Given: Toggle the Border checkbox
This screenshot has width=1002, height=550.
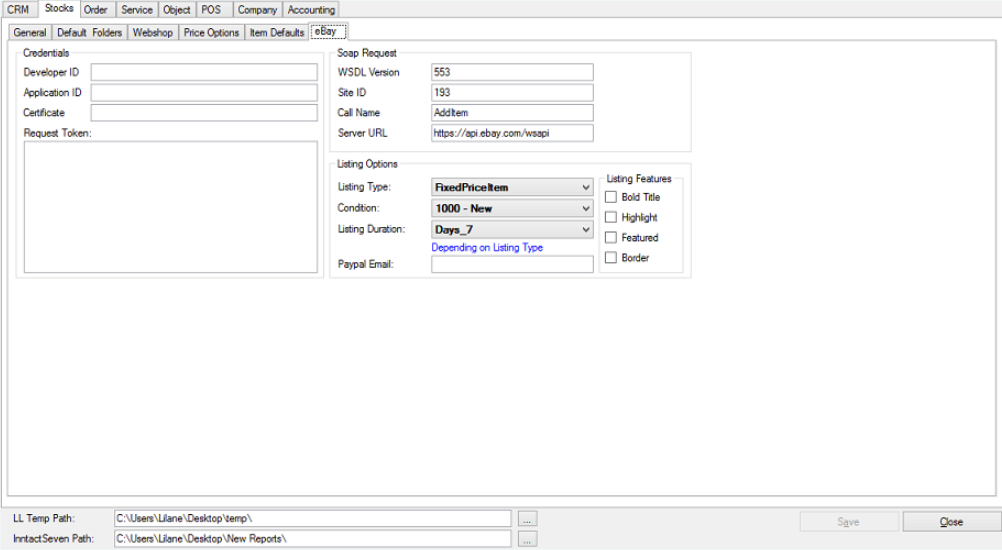Looking at the screenshot, I should (611, 257).
